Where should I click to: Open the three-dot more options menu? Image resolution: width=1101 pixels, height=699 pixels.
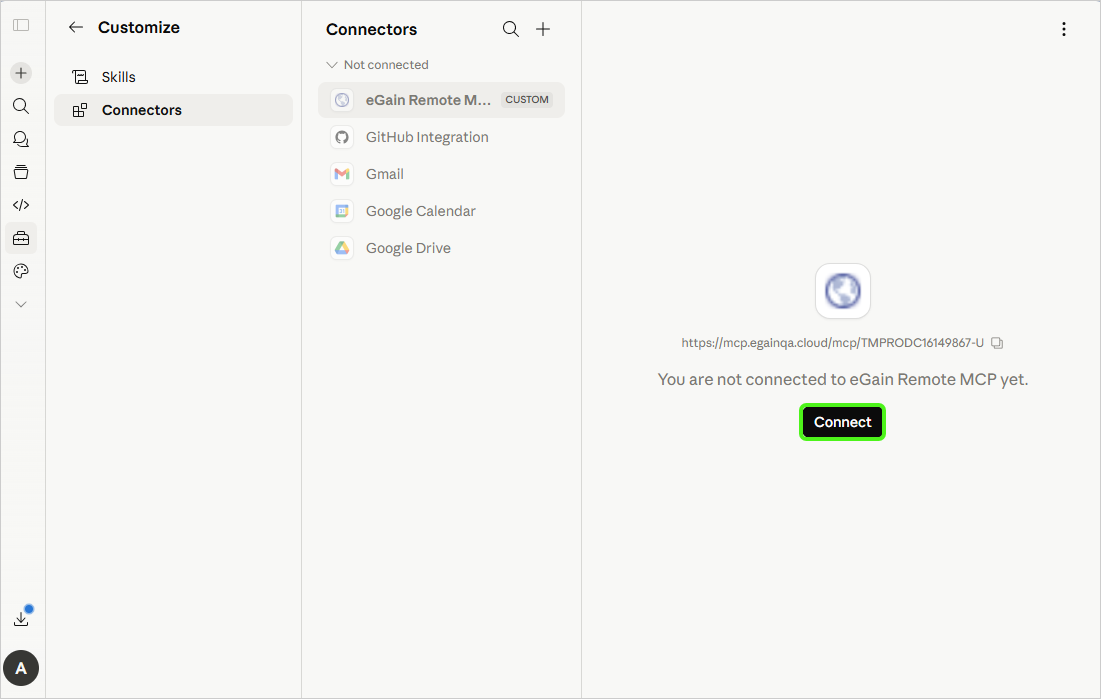1064,29
